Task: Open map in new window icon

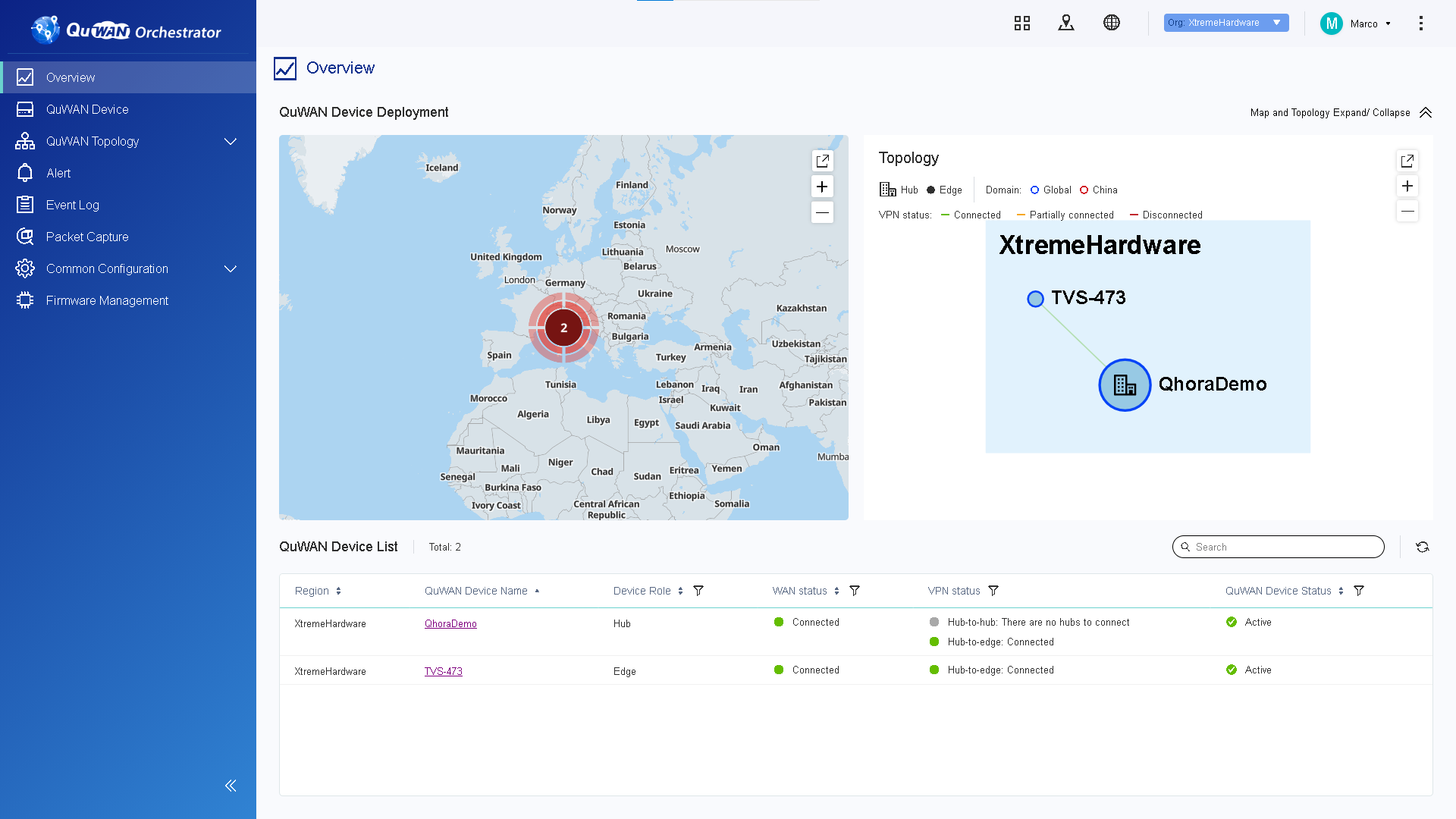Action: click(x=822, y=161)
